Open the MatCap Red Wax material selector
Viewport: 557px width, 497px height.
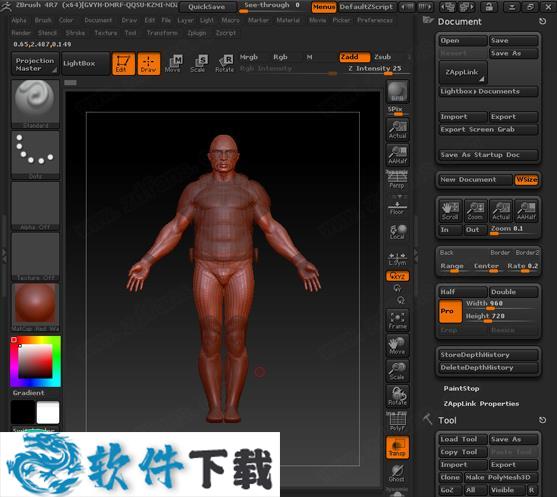(35, 308)
